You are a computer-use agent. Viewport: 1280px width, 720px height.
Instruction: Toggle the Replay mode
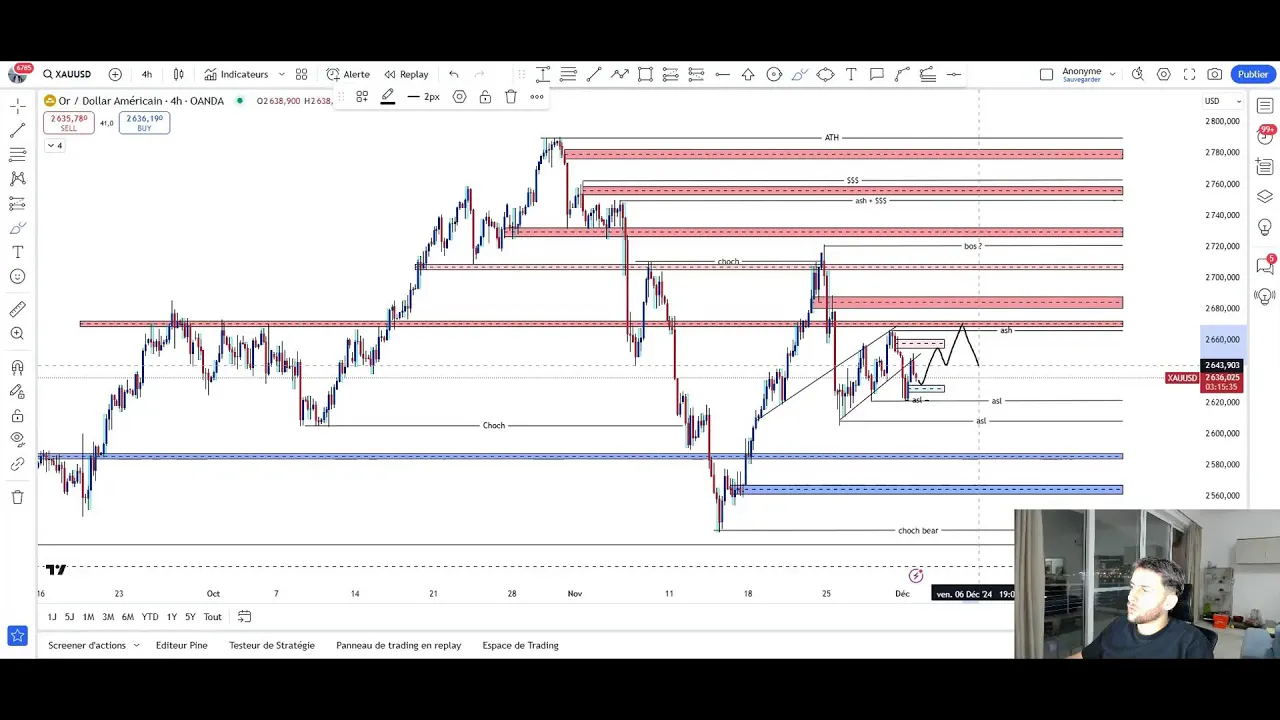click(x=407, y=74)
